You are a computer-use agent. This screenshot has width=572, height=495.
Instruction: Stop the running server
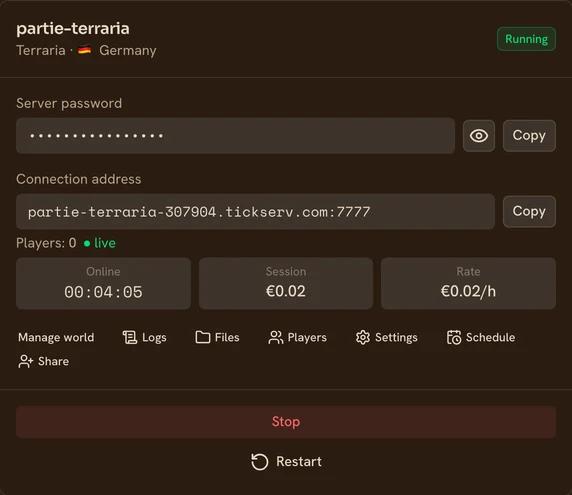point(286,422)
